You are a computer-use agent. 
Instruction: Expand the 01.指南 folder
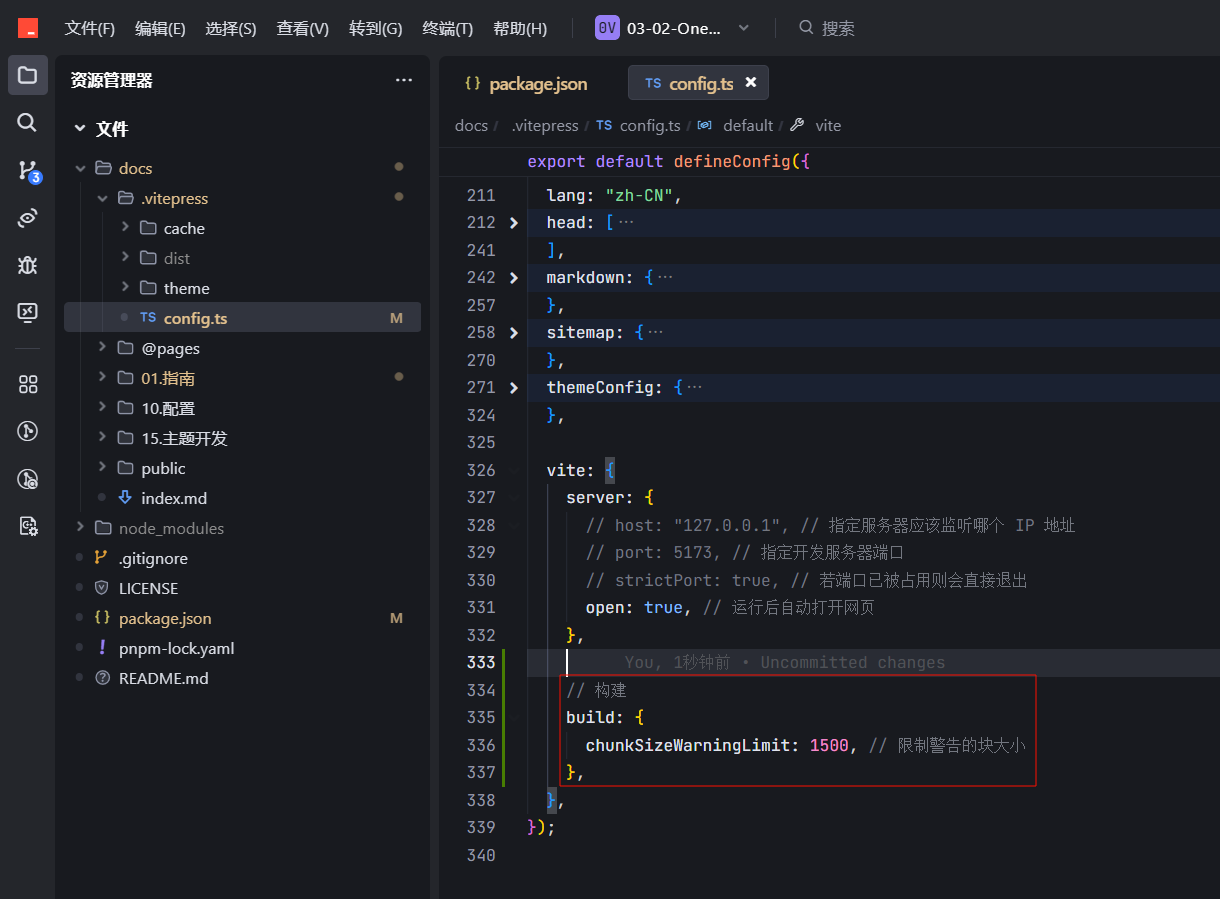pyautogui.click(x=102, y=378)
